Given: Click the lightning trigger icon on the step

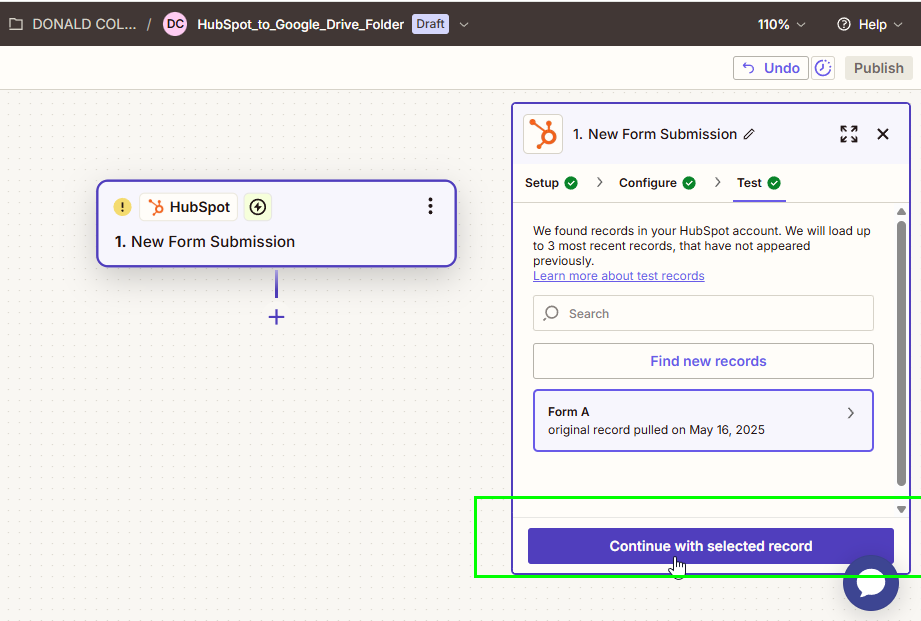Looking at the screenshot, I should 258,207.
